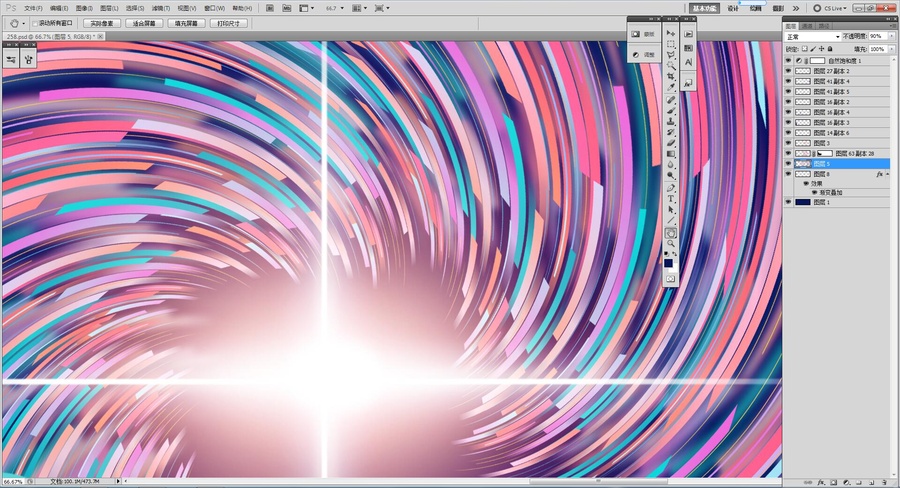Screen dimensions: 900x488
Task: Click the 打印尺寸 button
Action: coord(229,24)
